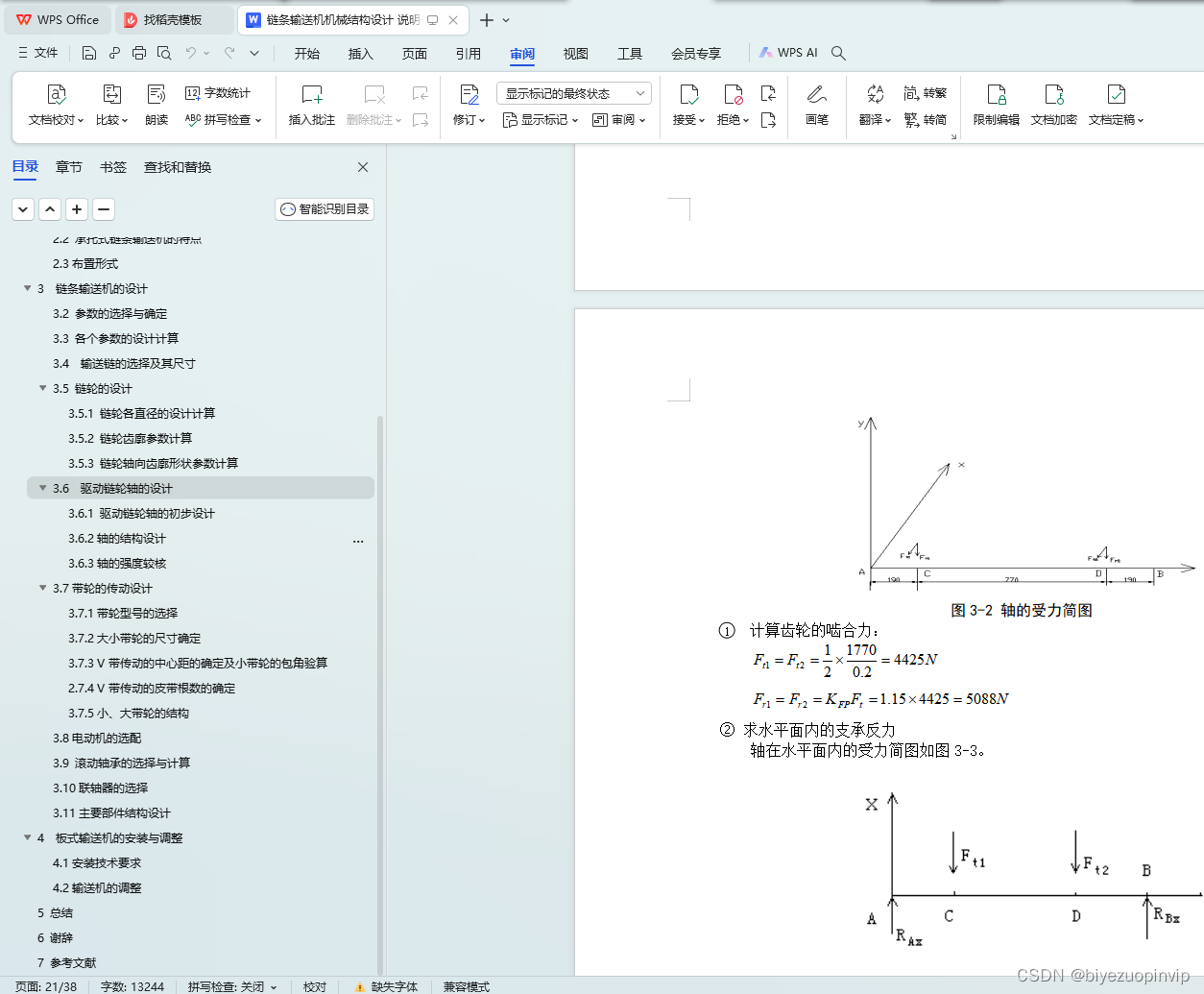The height and width of the screenshot is (994, 1204).
Task: Click the expand-all down chevron in outline
Action: pyautogui.click(x=23, y=208)
